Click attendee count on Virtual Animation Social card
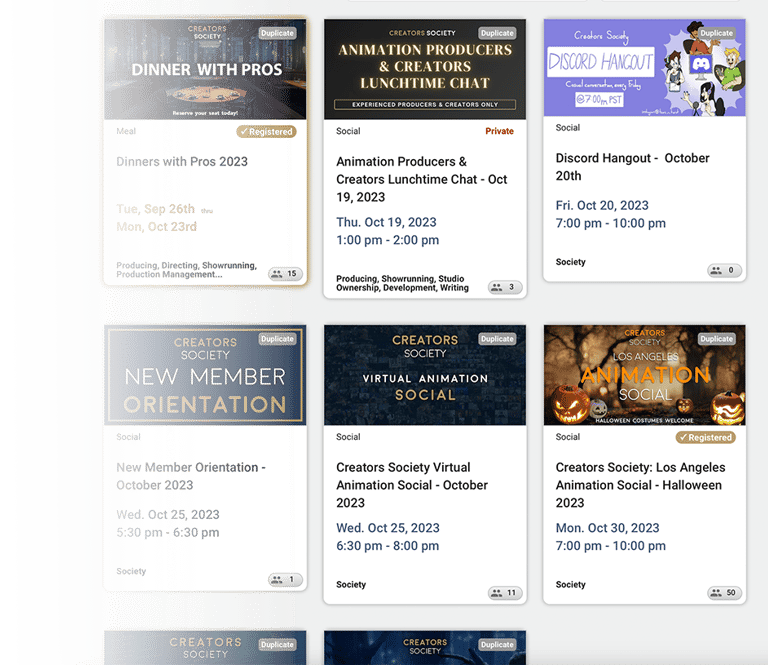Image resolution: width=768 pixels, height=665 pixels. pos(505,593)
